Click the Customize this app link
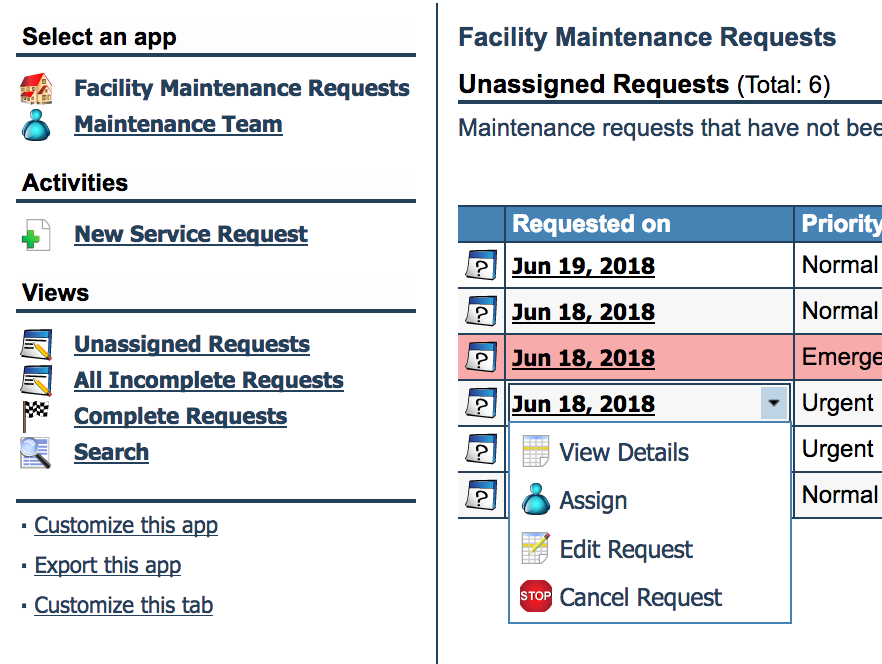The image size is (882, 664). tap(126, 526)
